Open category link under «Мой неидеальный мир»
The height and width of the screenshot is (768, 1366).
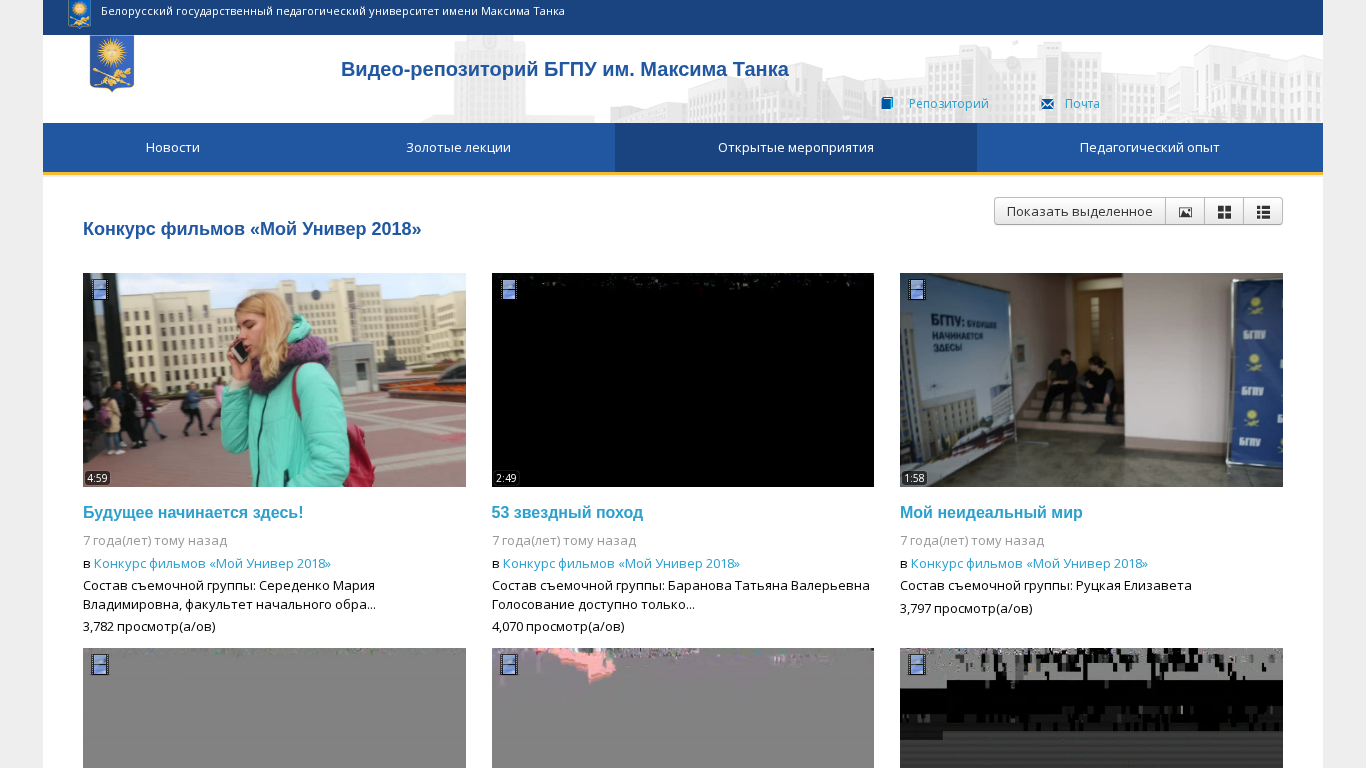pyautogui.click(x=1029, y=564)
